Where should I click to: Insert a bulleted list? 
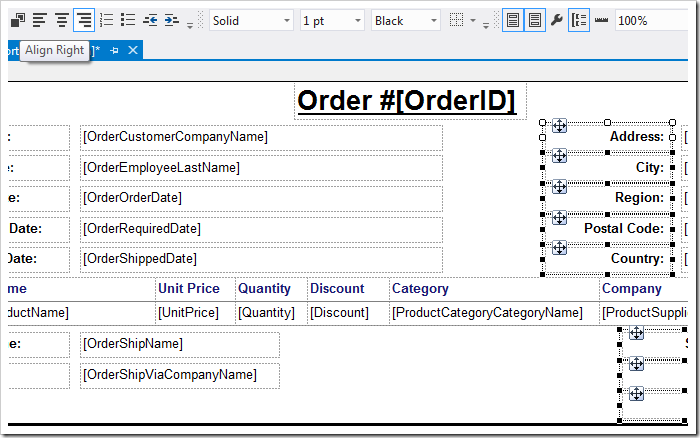pyautogui.click(x=128, y=21)
